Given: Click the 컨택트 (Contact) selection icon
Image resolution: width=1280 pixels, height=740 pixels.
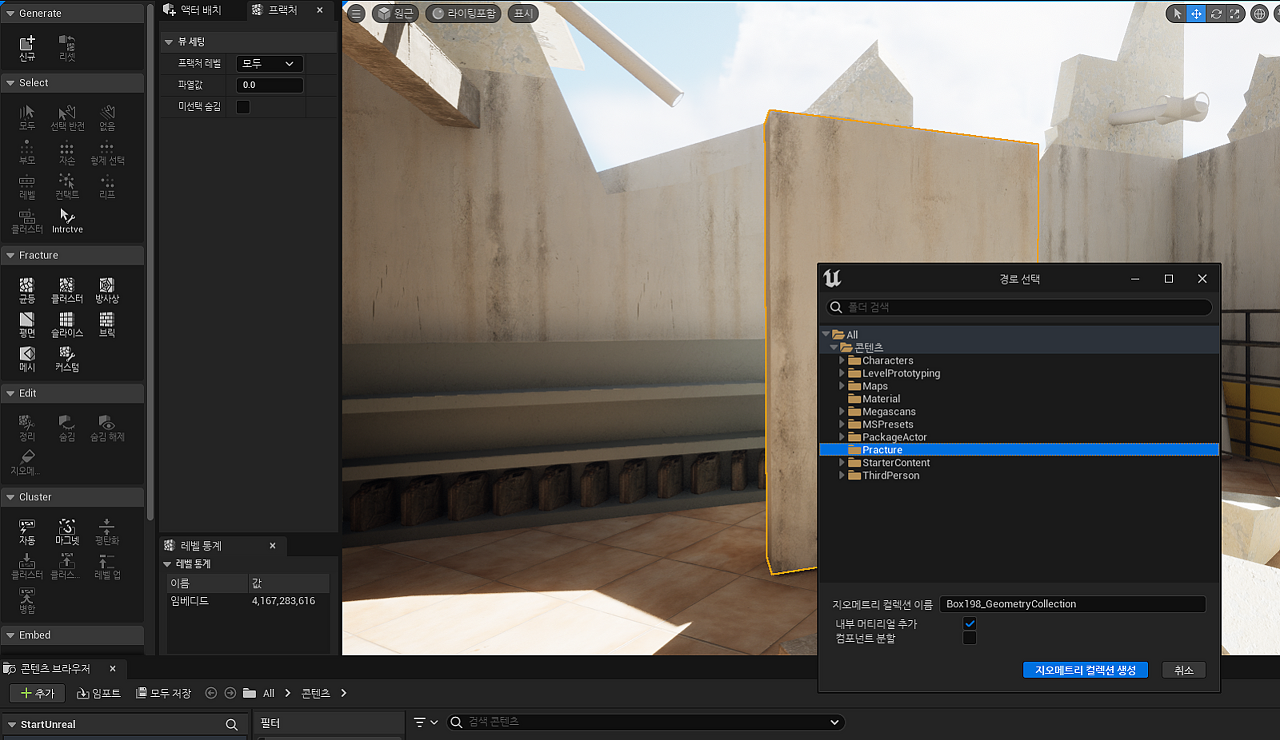Looking at the screenshot, I should [x=67, y=185].
